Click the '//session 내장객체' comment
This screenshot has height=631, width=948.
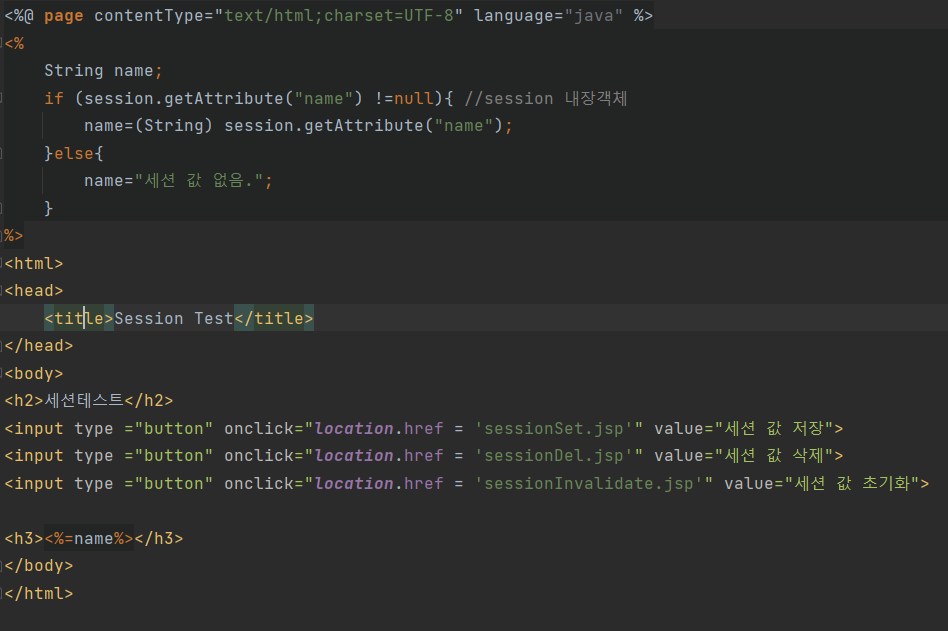[546, 98]
